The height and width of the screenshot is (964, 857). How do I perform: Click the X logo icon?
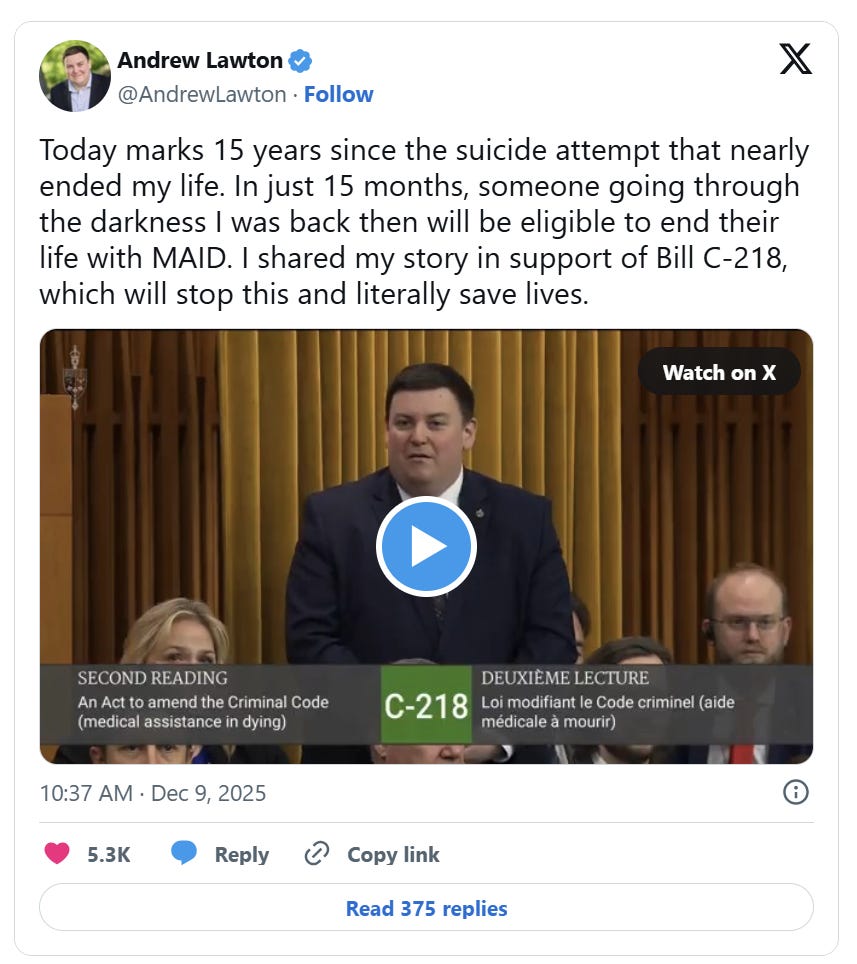click(796, 59)
